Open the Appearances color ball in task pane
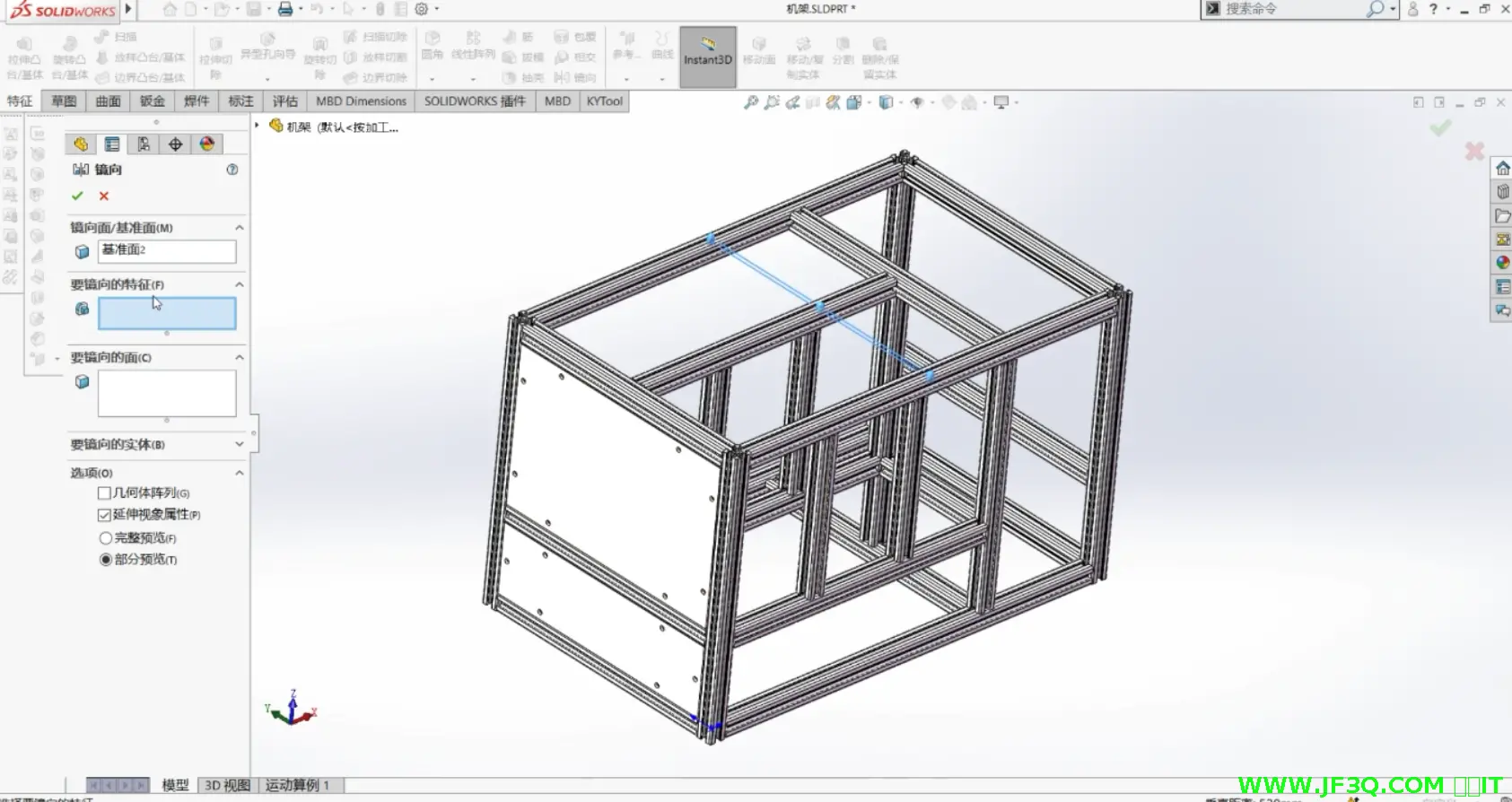This screenshot has width=1512, height=802. click(x=1502, y=263)
